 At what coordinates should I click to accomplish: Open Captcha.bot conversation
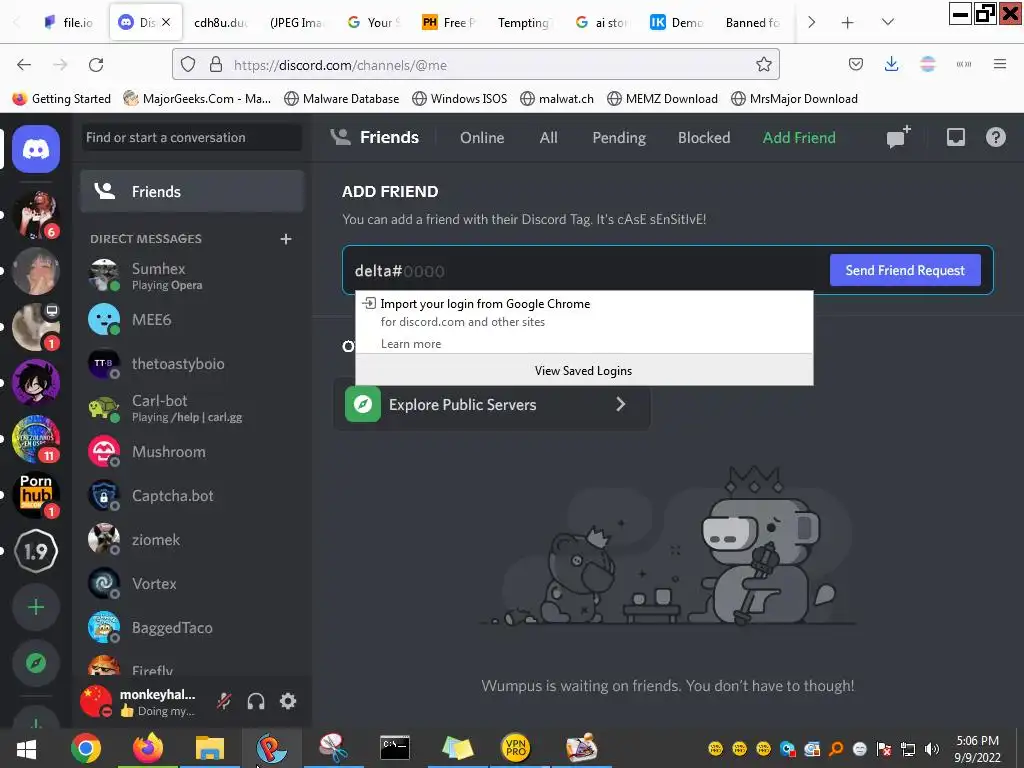pos(192,496)
